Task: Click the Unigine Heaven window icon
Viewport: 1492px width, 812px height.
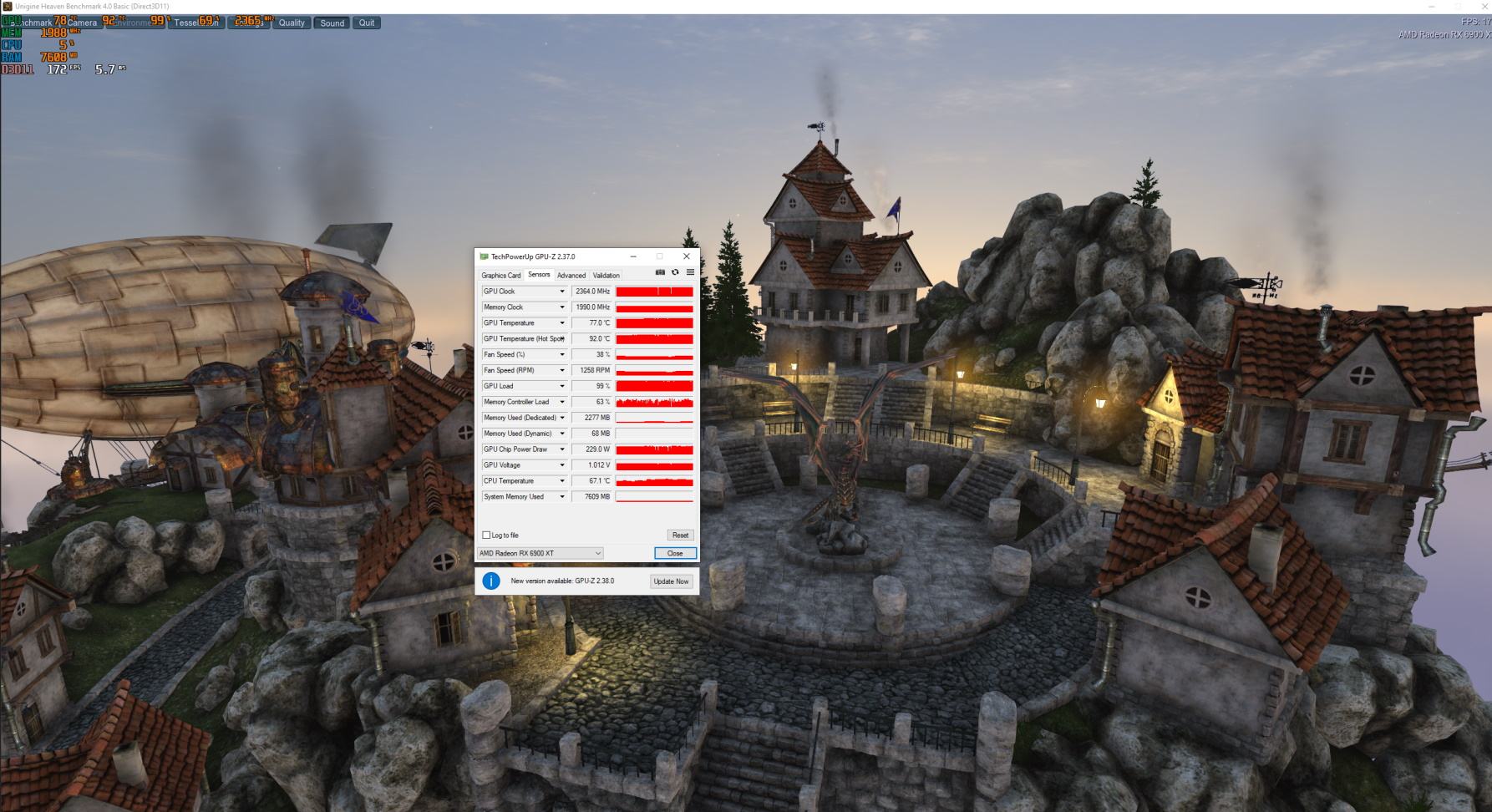Action: [8, 7]
